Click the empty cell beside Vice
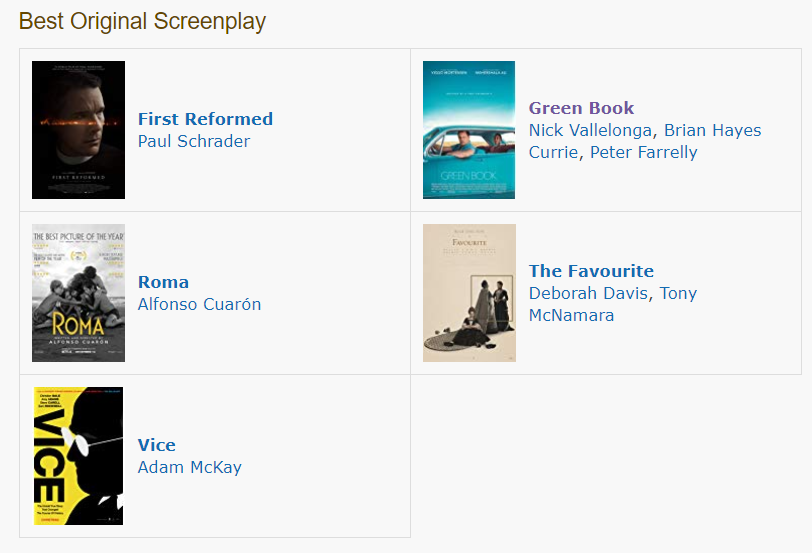The image size is (812, 553). [x=605, y=456]
